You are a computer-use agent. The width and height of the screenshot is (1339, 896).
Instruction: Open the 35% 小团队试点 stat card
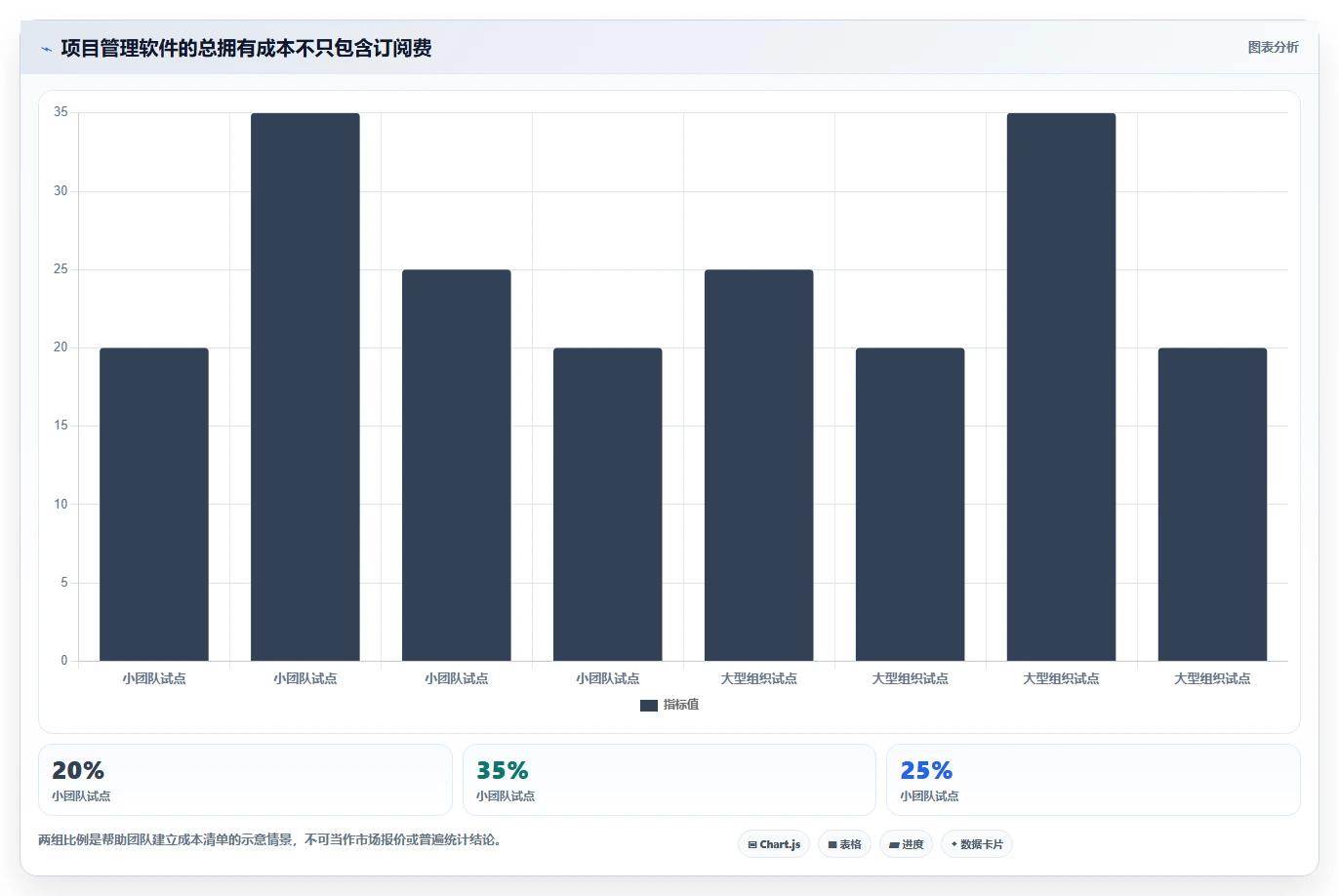669,780
